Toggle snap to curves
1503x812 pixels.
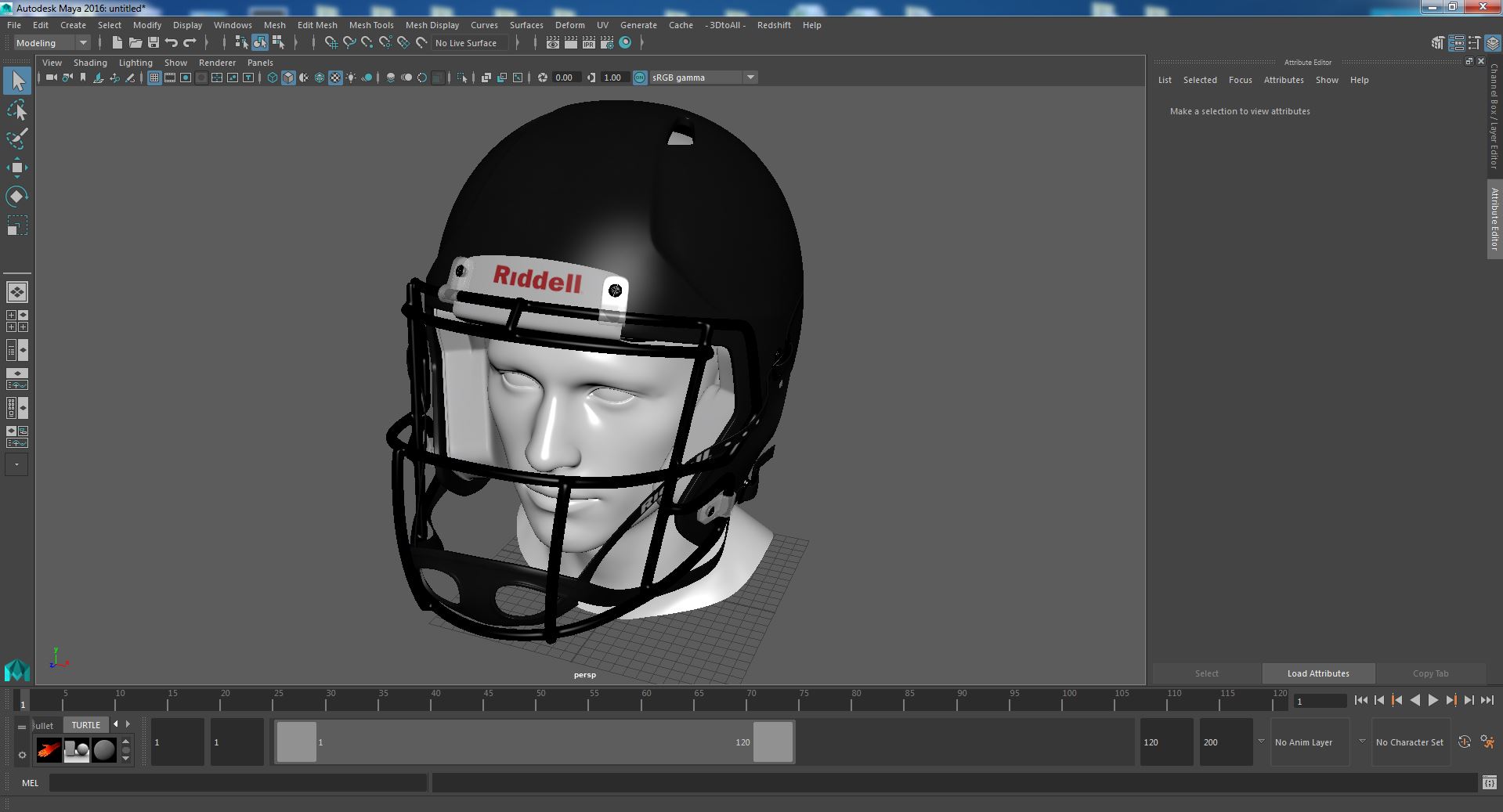349,43
